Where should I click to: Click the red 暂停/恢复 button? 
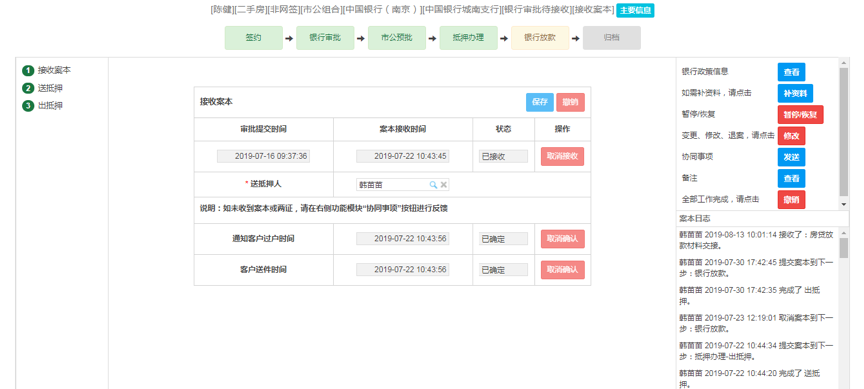801,115
